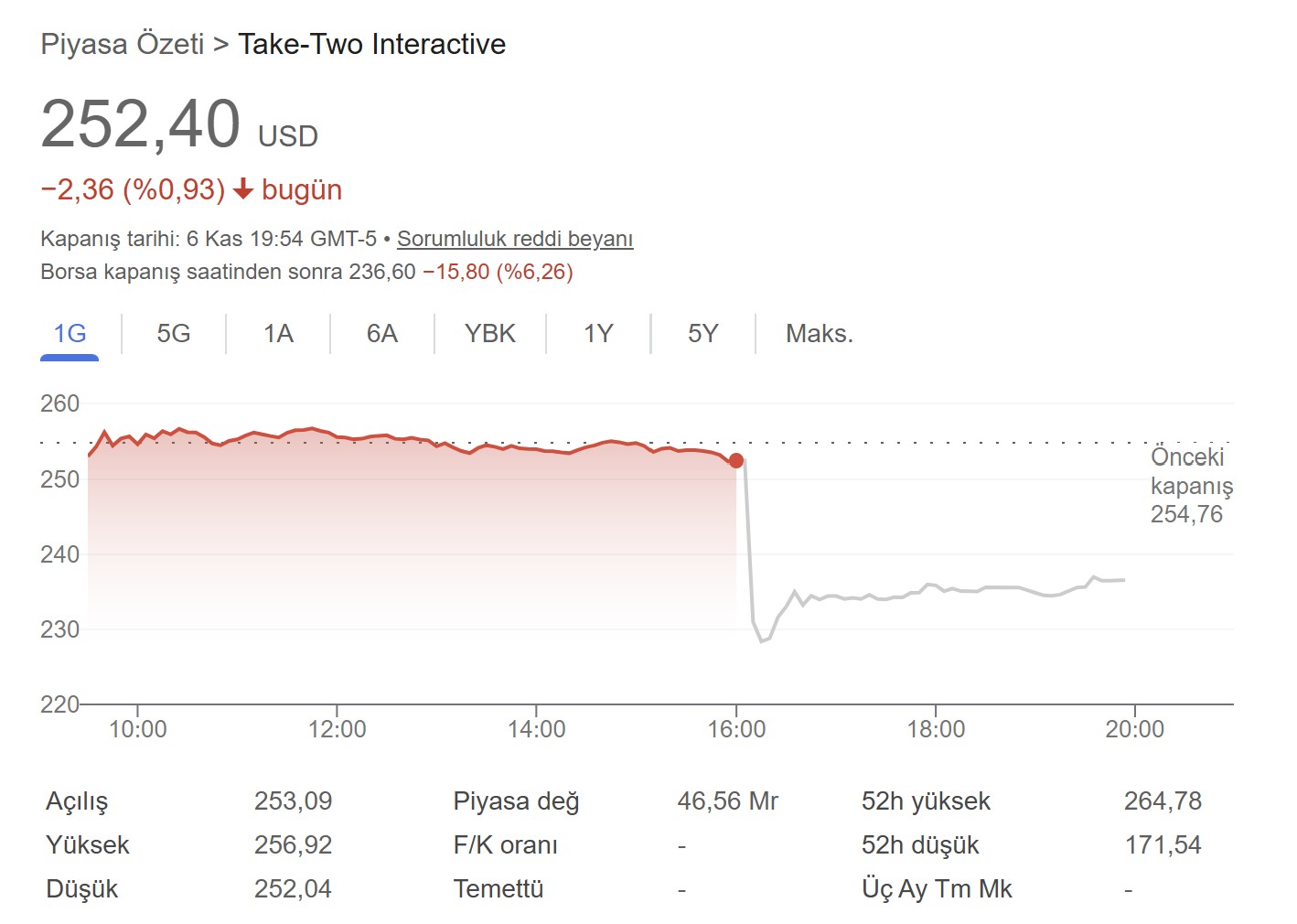Click the Piyasa değ 46,56 Mr value
Viewport: 1297px width, 924px height.
point(727,801)
